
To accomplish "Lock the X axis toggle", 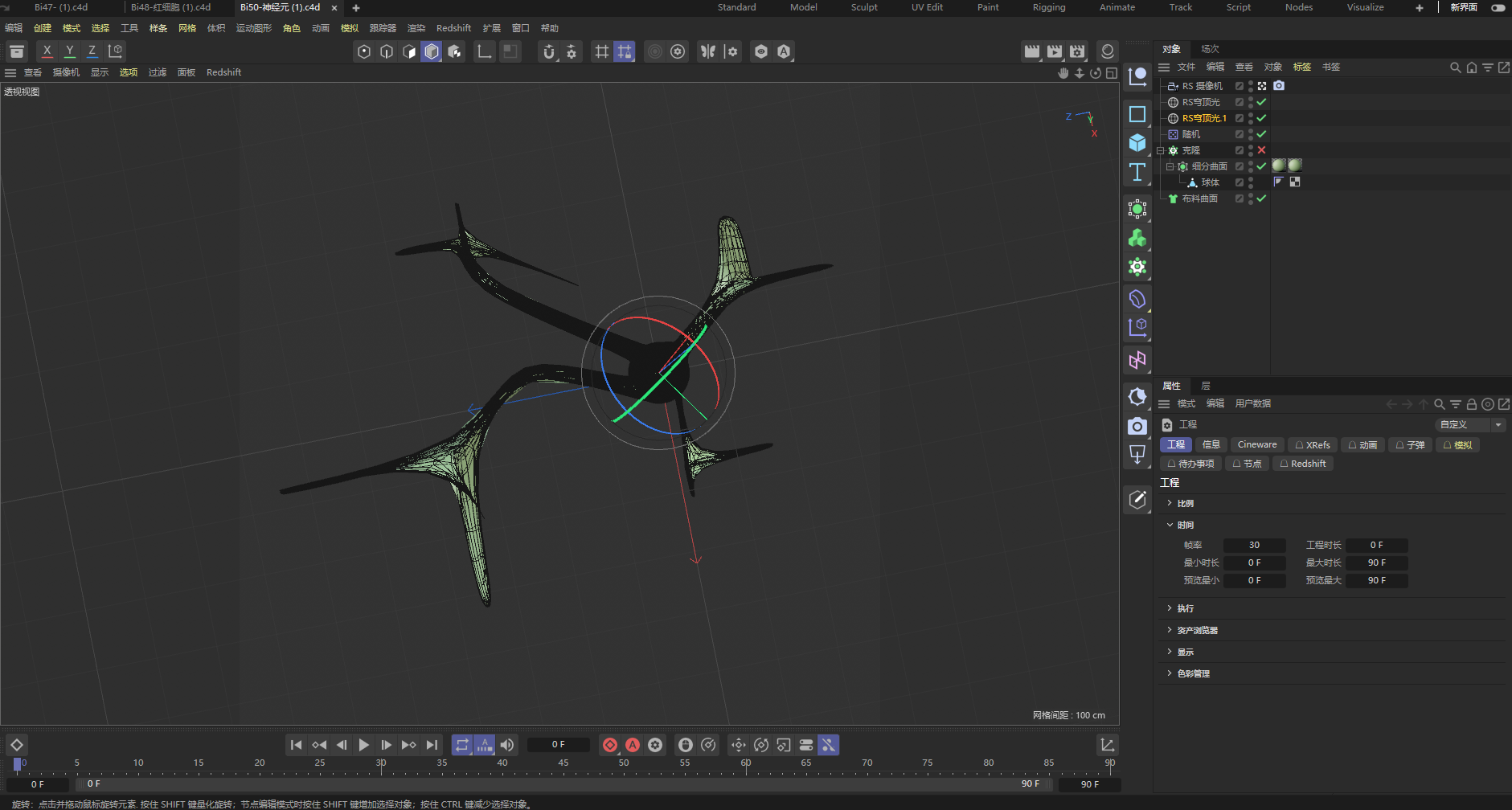I will coord(47,51).
